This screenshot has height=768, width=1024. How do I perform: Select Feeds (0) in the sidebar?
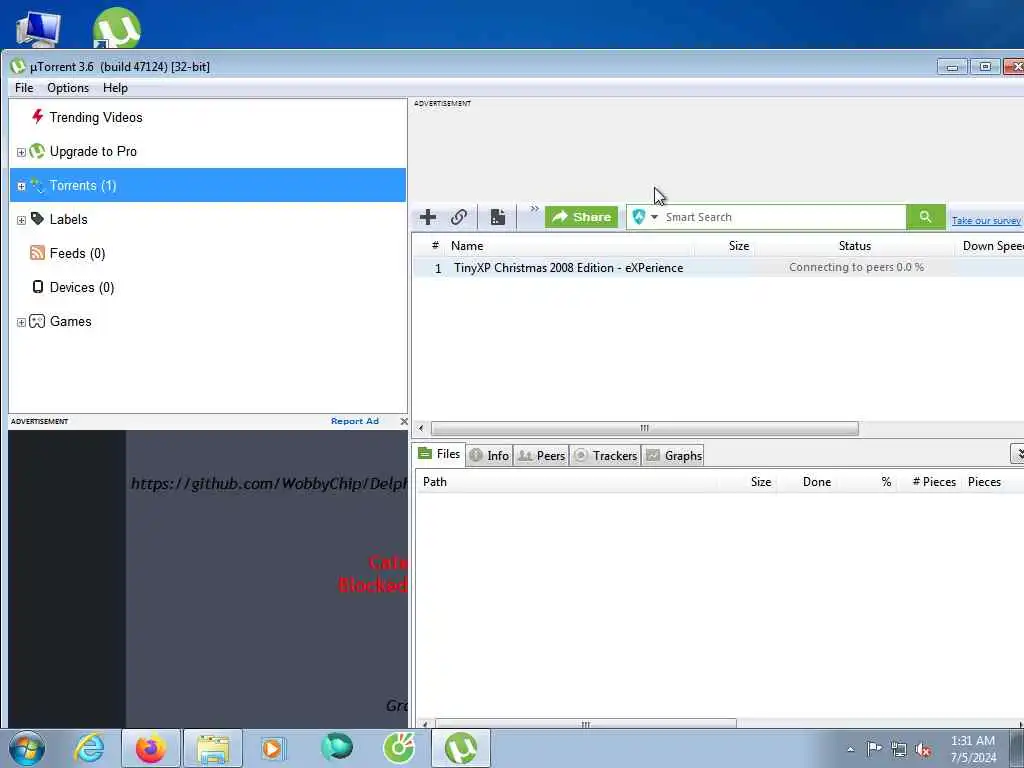point(77,253)
